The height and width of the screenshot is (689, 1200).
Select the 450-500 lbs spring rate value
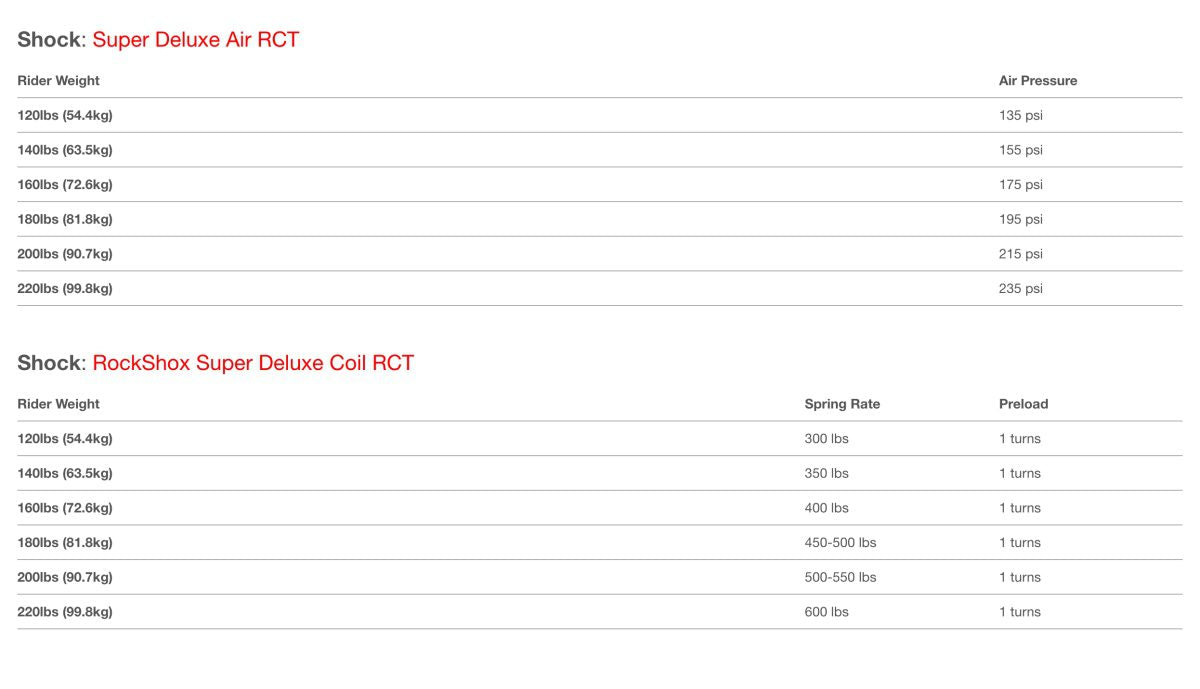coord(840,543)
